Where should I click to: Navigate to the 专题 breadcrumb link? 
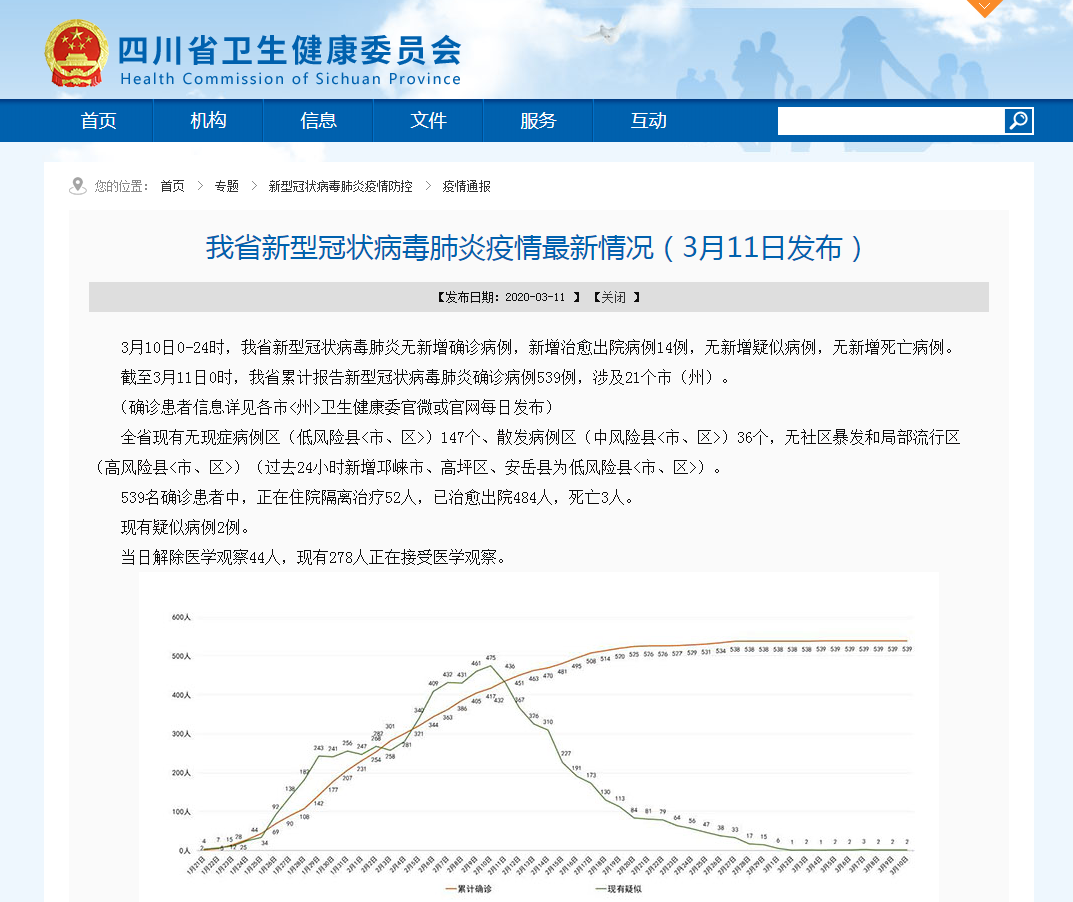[x=227, y=186]
